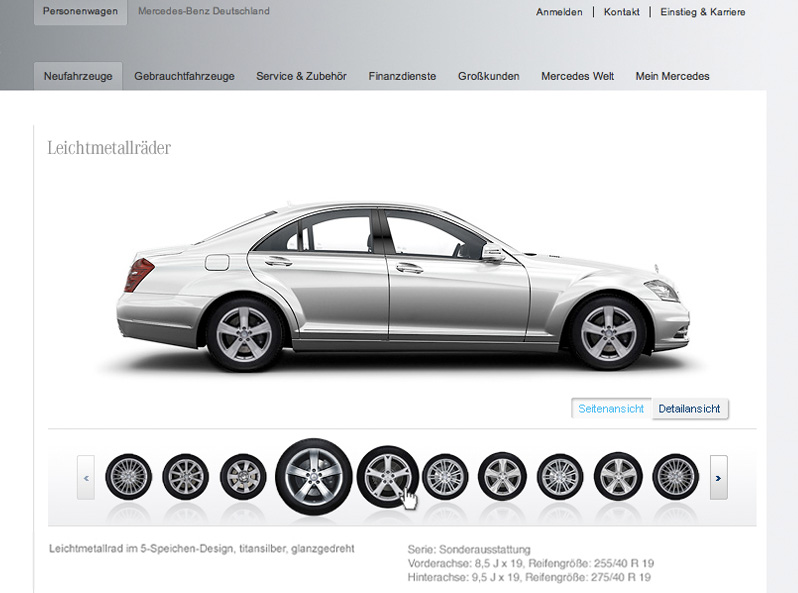
Task: Pick the third wheel thumbnail from left
Action: click(x=242, y=477)
